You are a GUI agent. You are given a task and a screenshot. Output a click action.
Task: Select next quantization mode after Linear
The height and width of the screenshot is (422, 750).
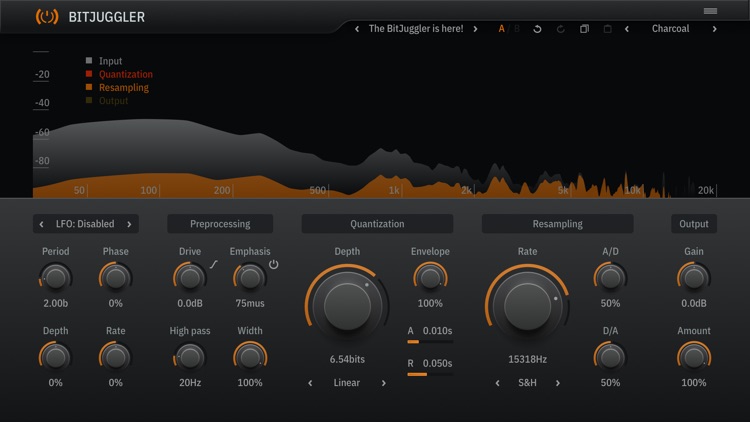(384, 383)
